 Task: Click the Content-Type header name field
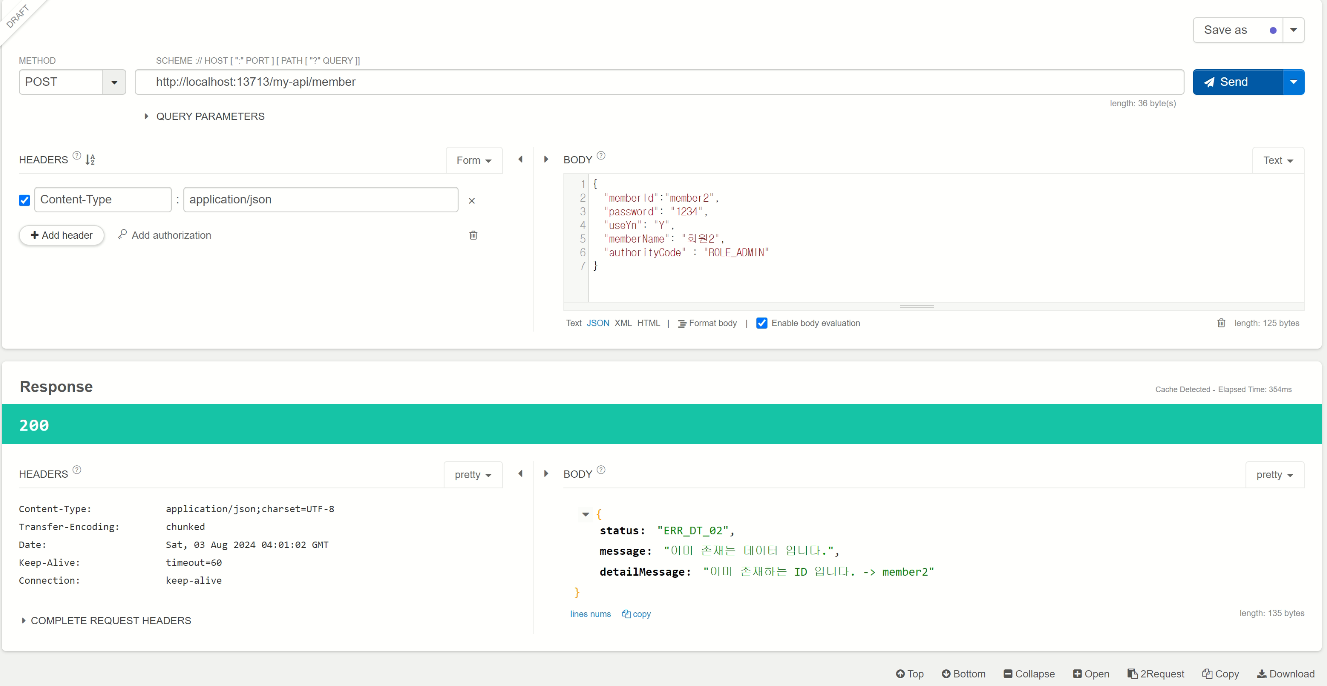click(x=103, y=199)
